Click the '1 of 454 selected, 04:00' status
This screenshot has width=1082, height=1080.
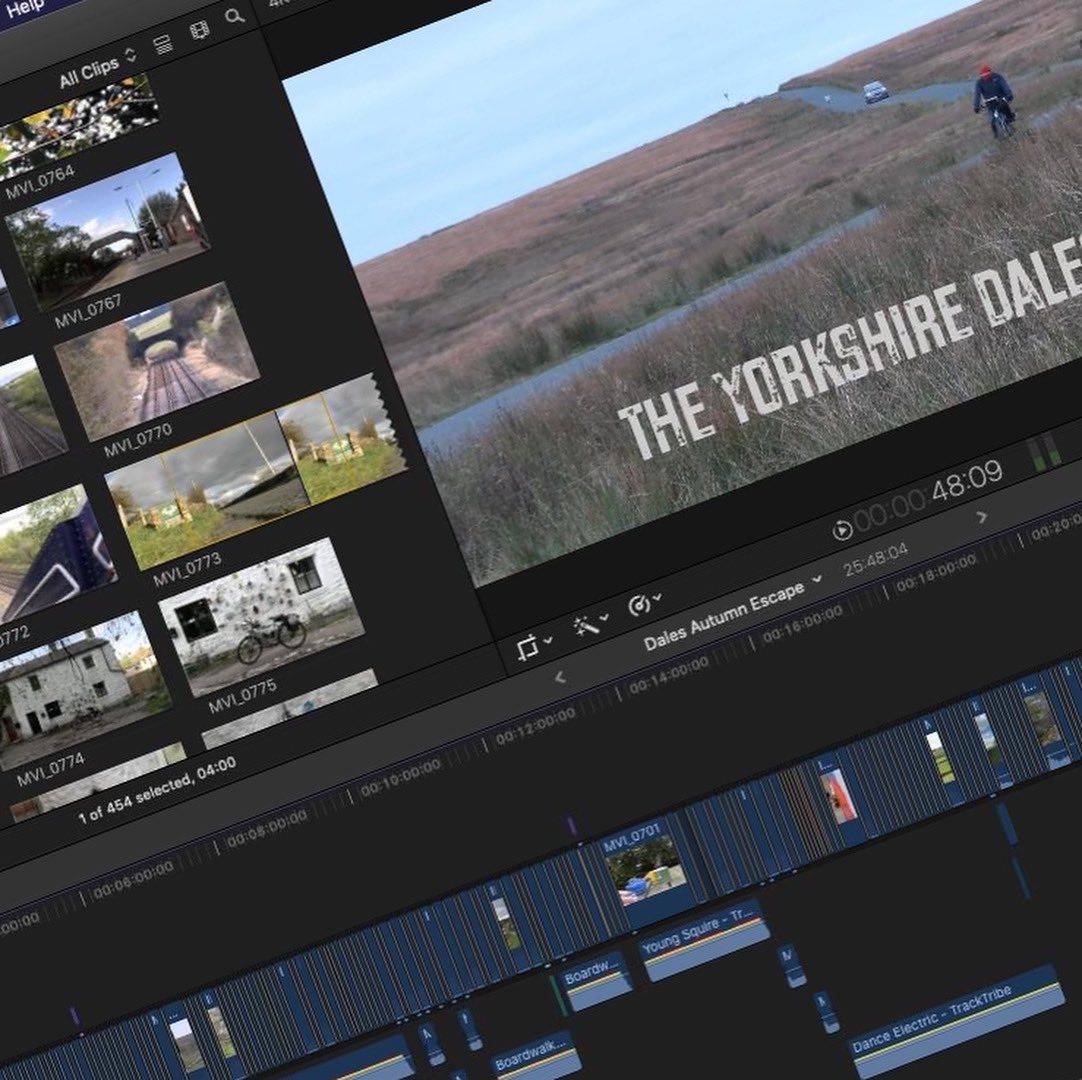point(157,789)
